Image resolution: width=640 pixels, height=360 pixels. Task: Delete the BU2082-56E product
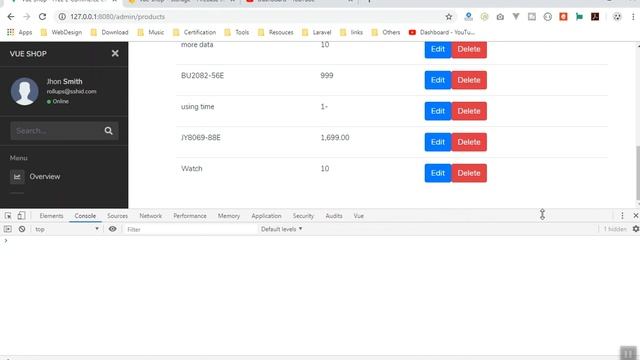coord(469,80)
